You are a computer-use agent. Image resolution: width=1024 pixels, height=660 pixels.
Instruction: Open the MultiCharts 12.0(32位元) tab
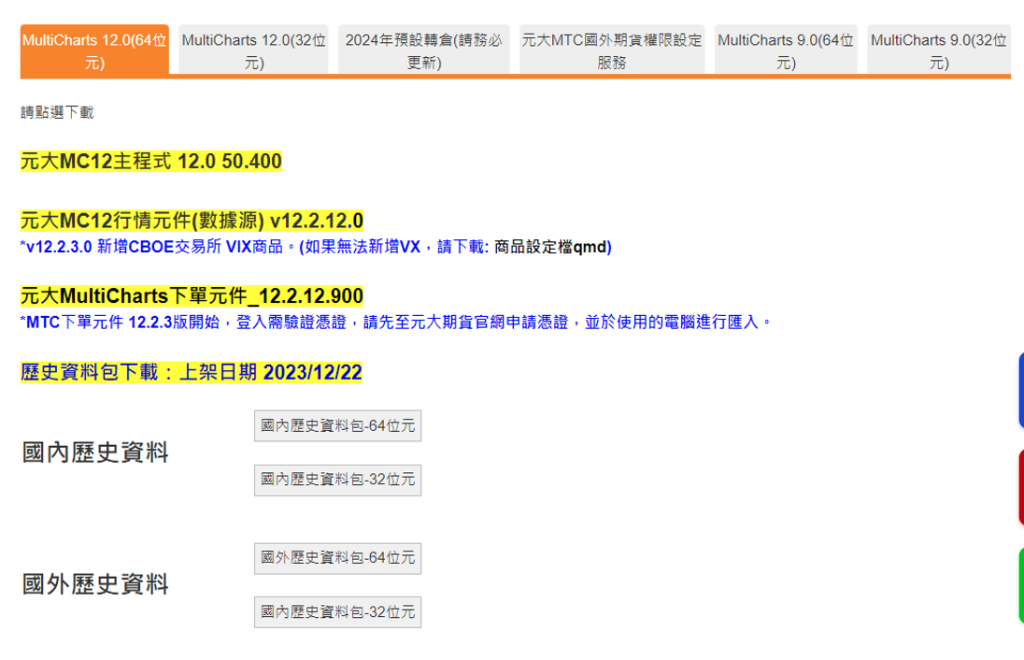point(254,51)
